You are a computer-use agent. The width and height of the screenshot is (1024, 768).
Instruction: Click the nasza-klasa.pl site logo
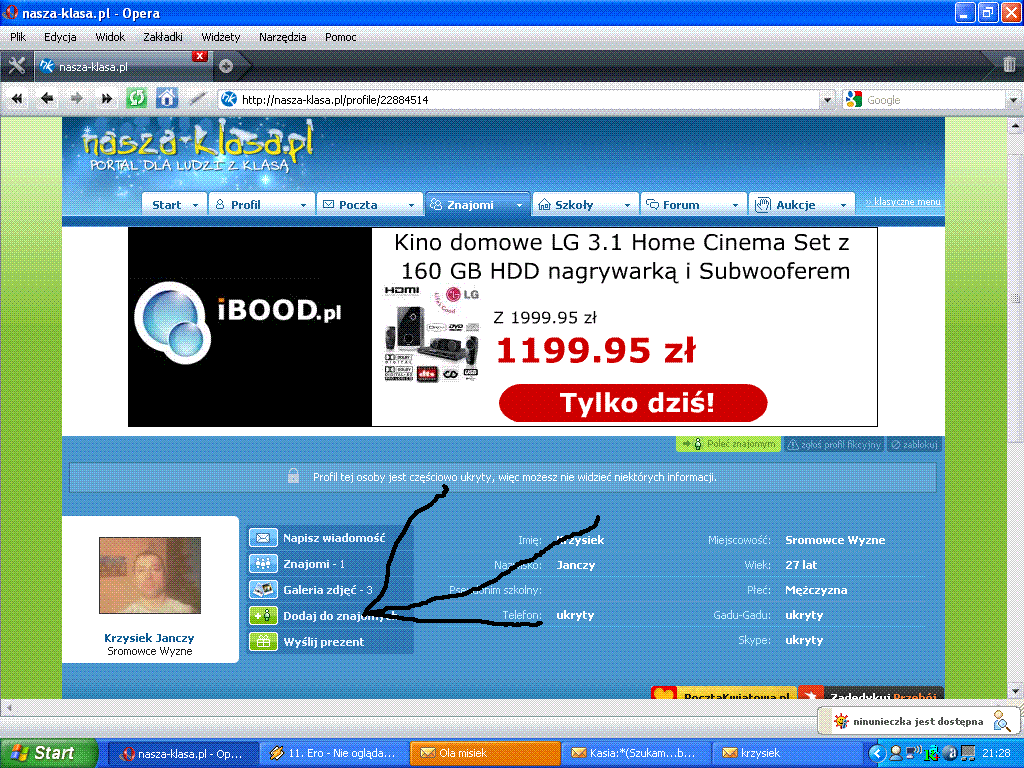(198, 147)
